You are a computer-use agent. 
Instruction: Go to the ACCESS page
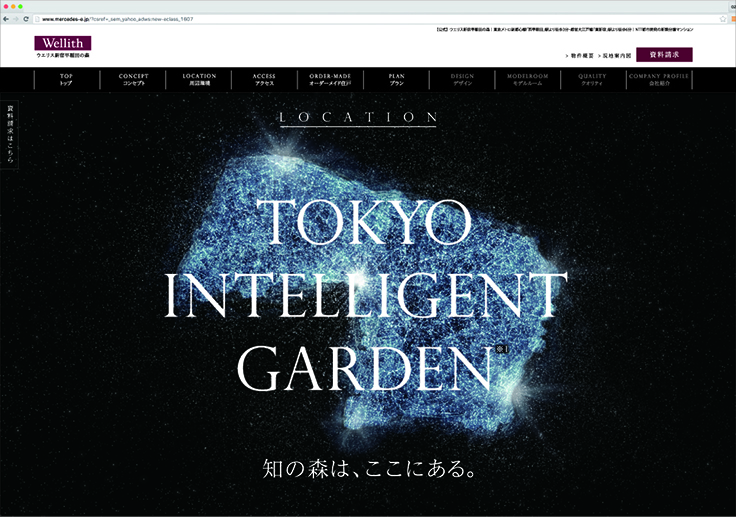pyautogui.click(x=264, y=80)
